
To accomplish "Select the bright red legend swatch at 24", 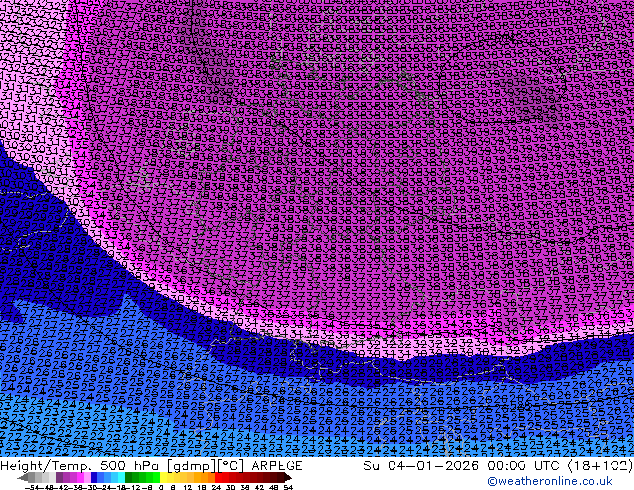I will click(x=218, y=478).
